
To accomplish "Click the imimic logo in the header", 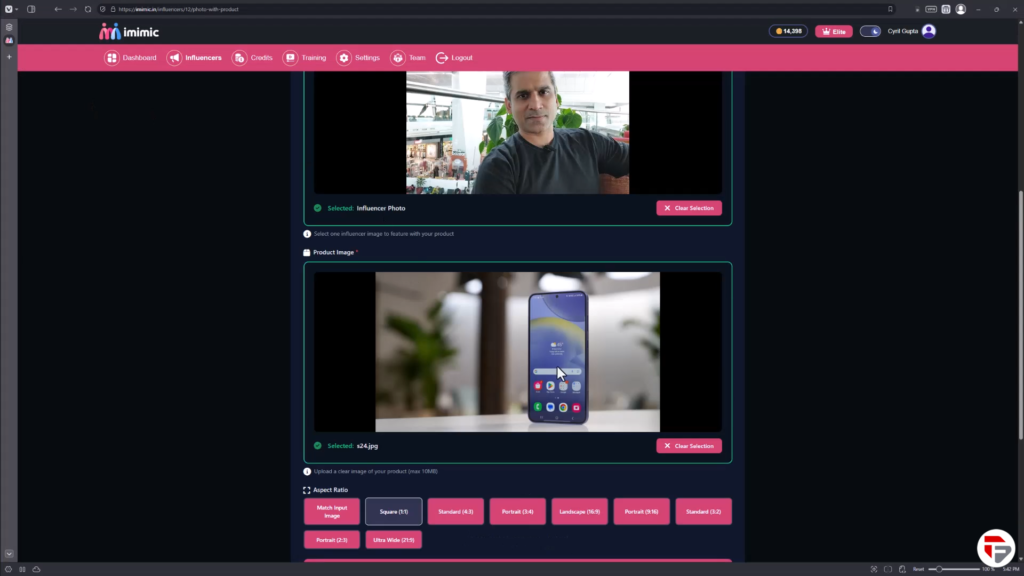I will [129, 31].
